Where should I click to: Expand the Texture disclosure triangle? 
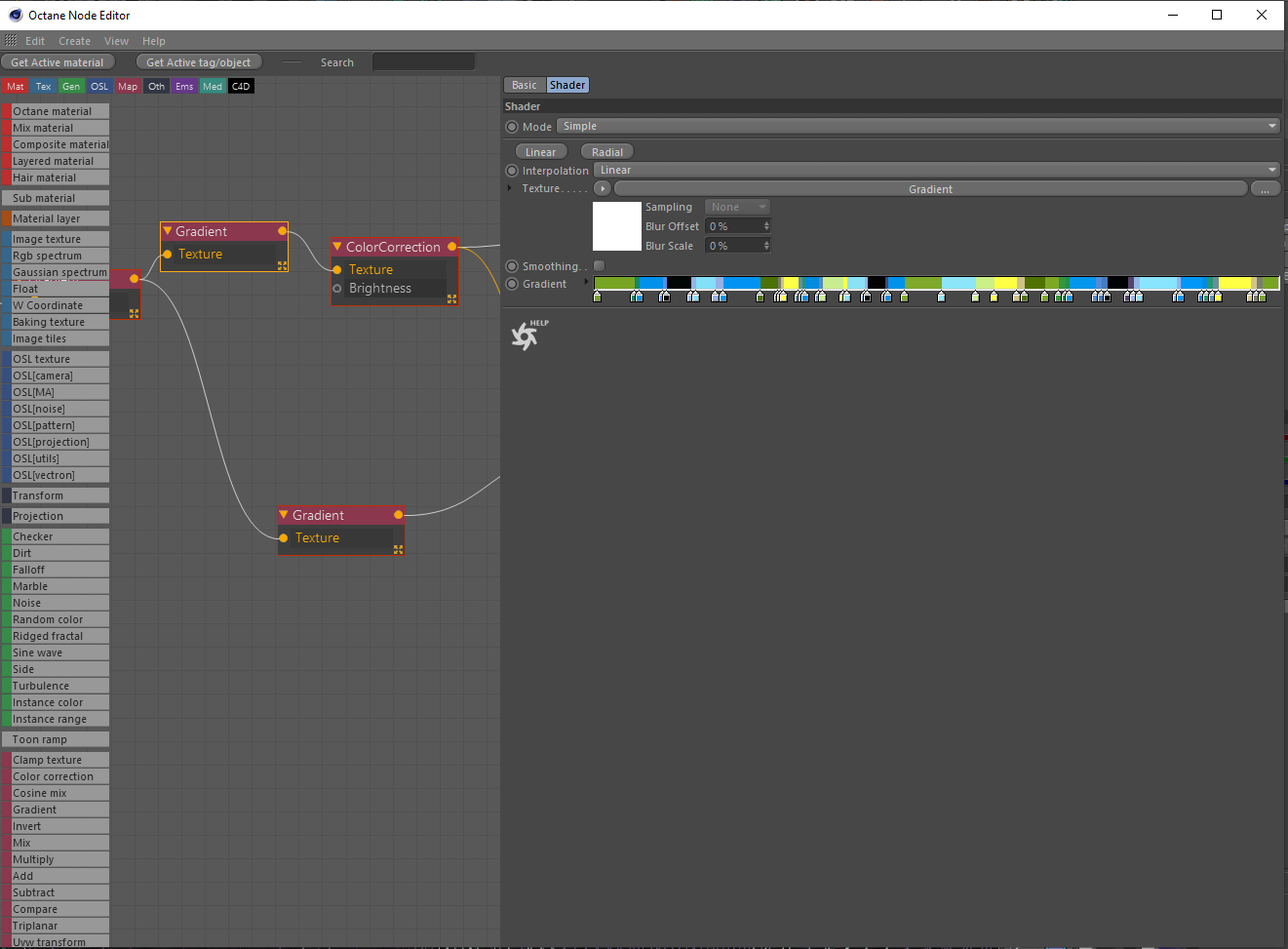click(510, 188)
